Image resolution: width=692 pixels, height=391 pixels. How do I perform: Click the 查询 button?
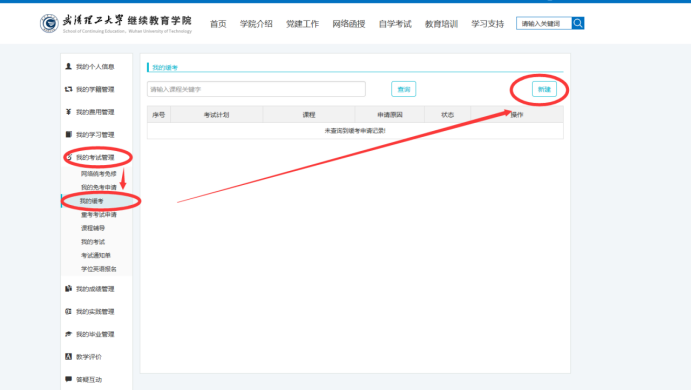coord(403,89)
